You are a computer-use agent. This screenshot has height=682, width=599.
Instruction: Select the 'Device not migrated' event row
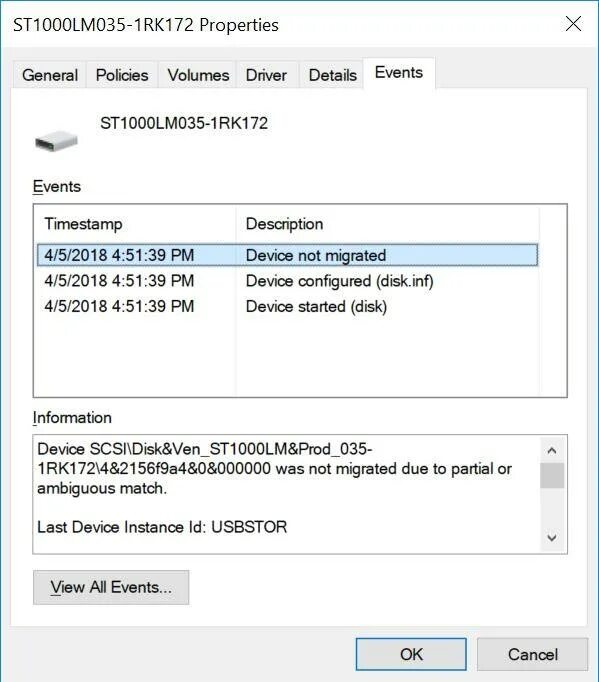pos(288,255)
